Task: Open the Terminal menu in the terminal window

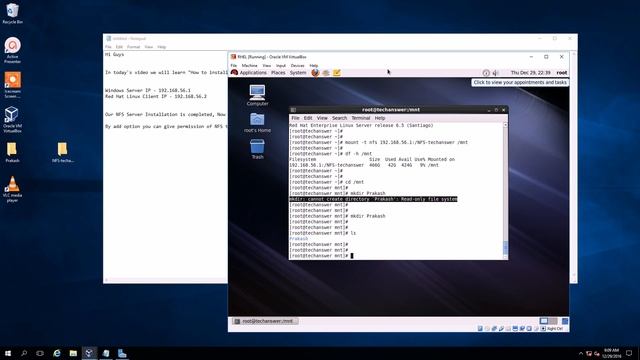Action: [360, 118]
